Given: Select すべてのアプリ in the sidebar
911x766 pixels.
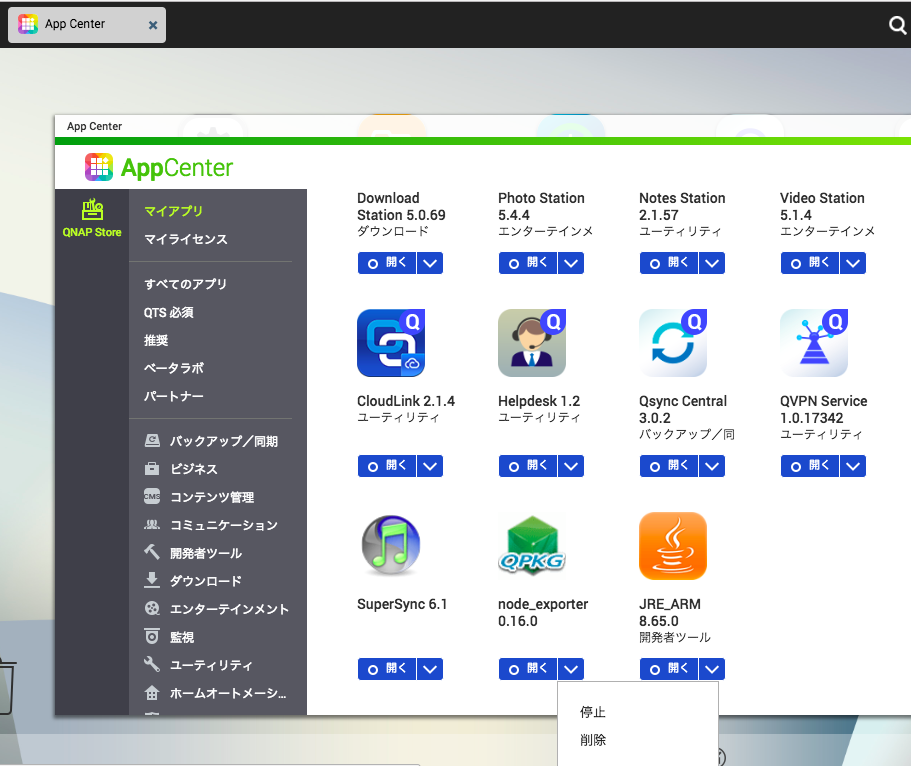Looking at the screenshot, I should tap(185, 284).
